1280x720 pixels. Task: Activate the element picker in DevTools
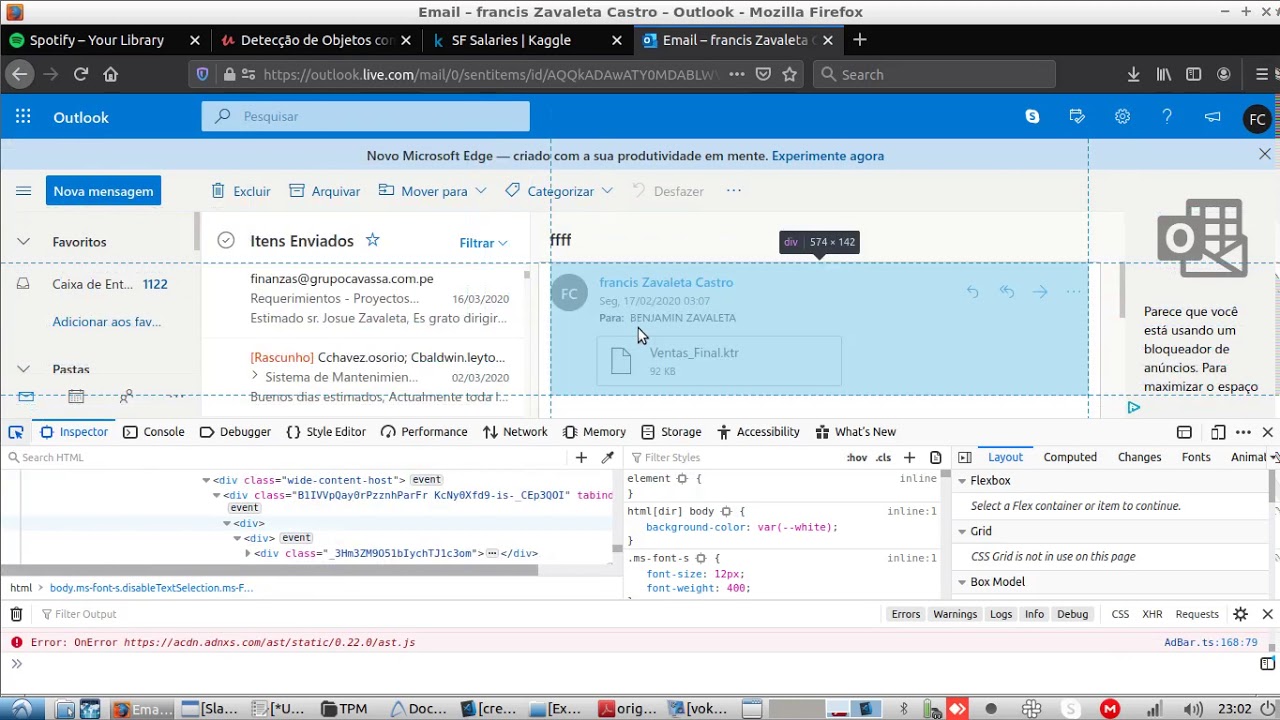[16, 432]
